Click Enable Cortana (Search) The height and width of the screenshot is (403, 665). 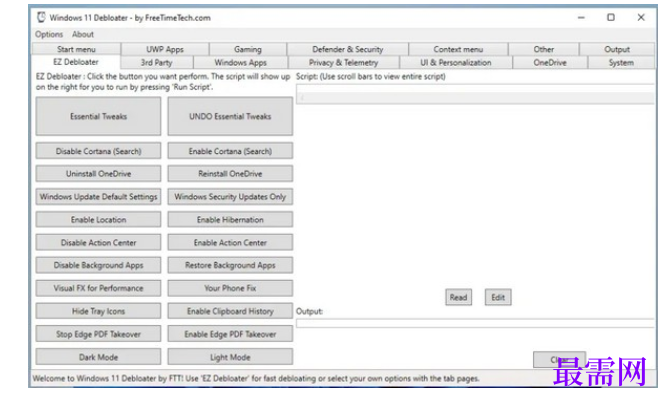pyautogui.click(x=230, y=151)
